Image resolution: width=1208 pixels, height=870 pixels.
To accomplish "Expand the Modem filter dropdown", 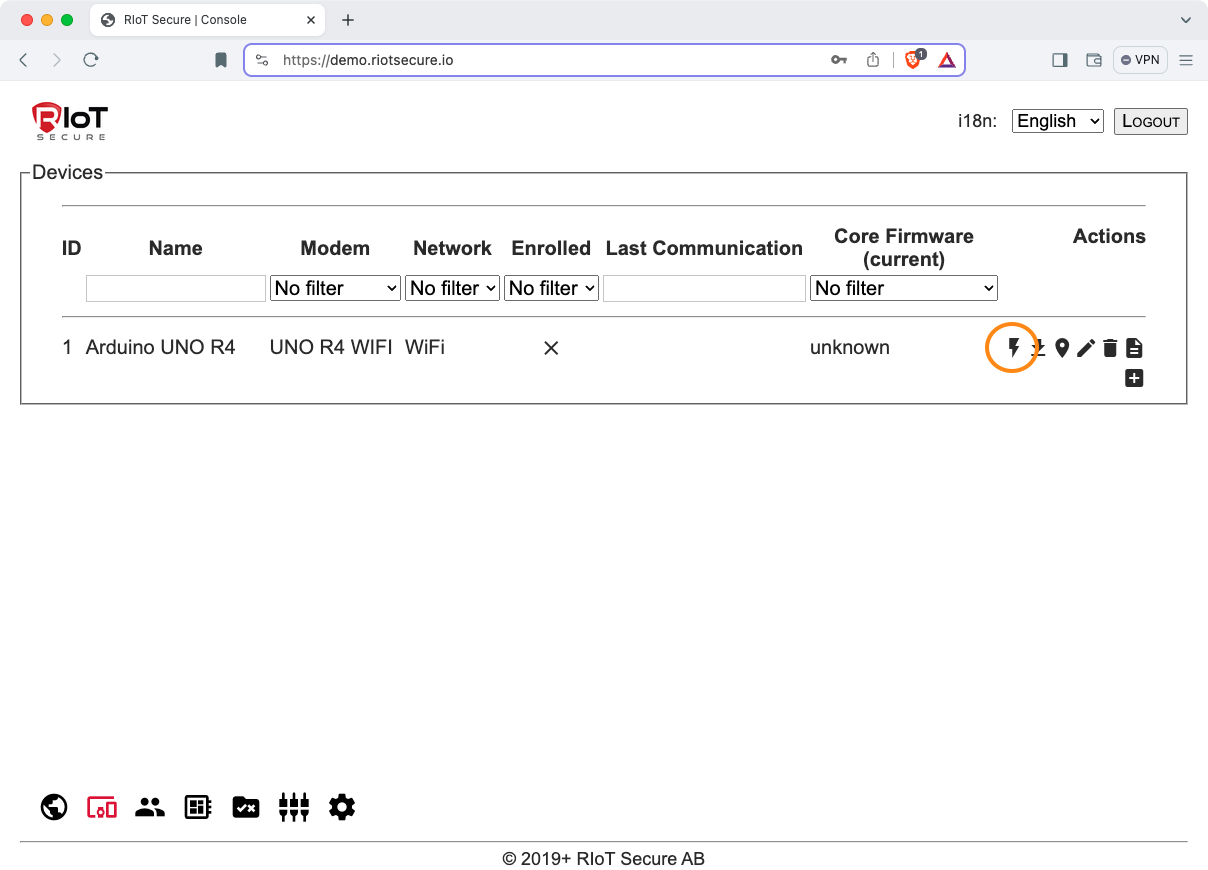I will (x=335, y=288).
